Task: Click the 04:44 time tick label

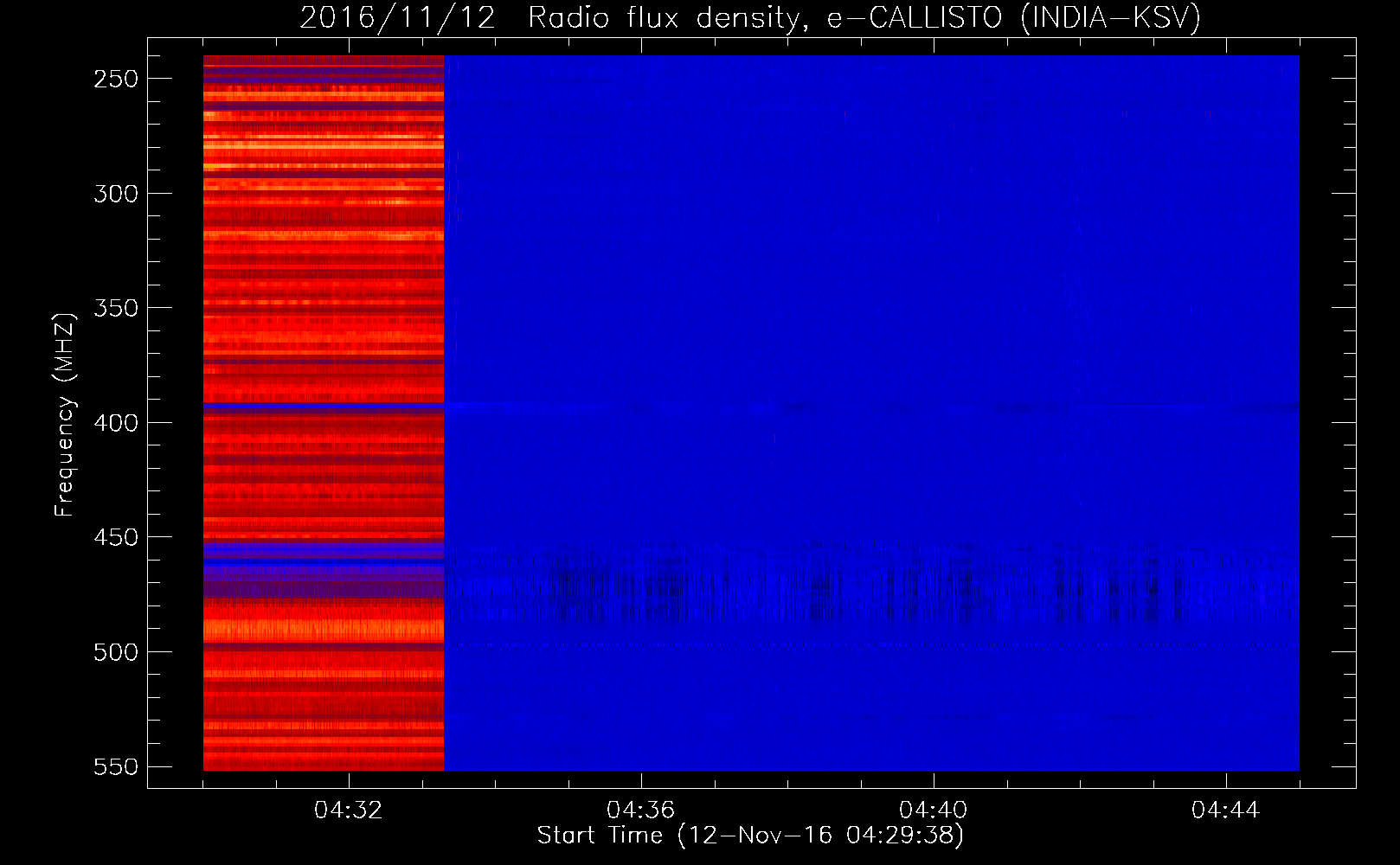Action: tap(1226, 811)
